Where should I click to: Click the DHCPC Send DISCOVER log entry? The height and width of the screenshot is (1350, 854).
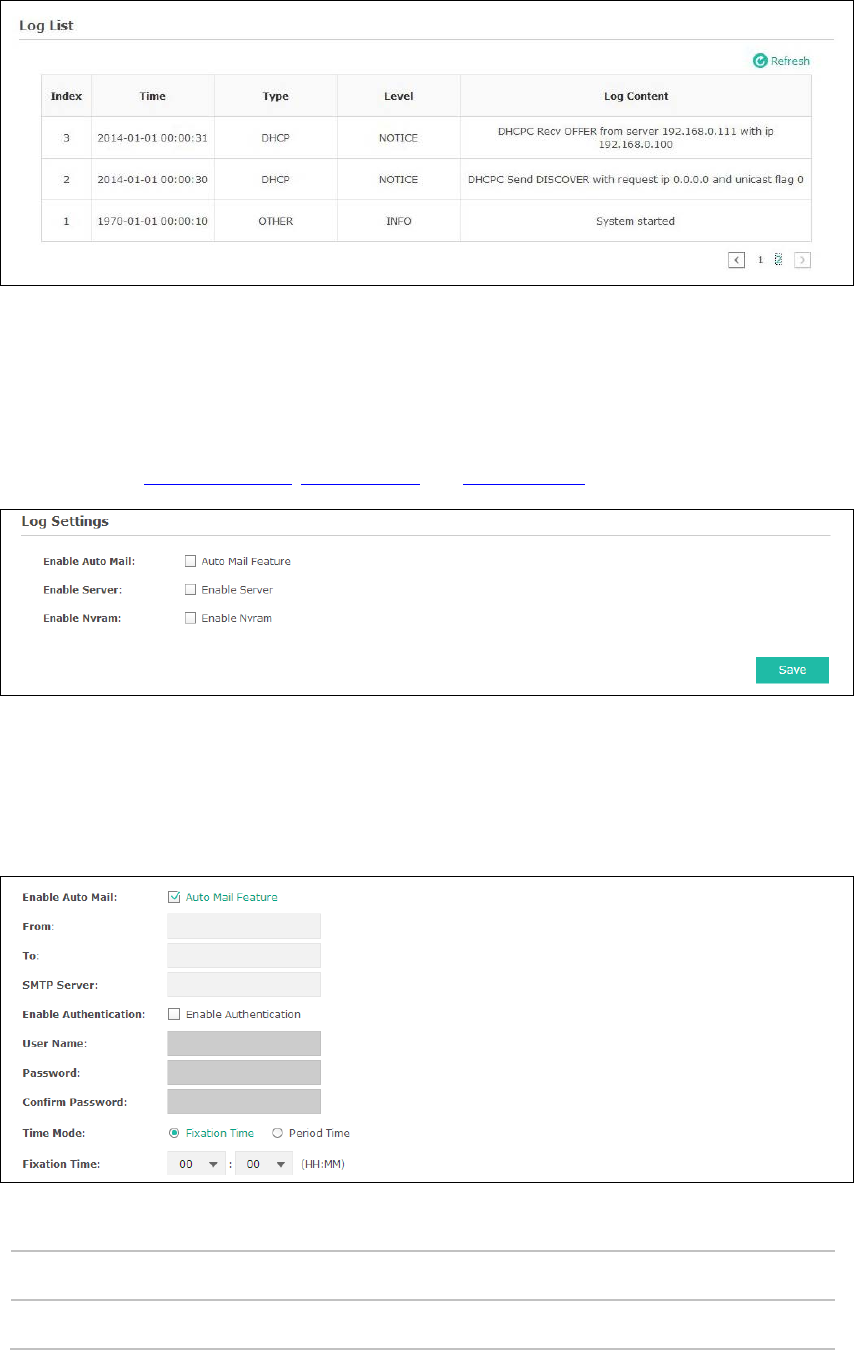tap(636, 179)
